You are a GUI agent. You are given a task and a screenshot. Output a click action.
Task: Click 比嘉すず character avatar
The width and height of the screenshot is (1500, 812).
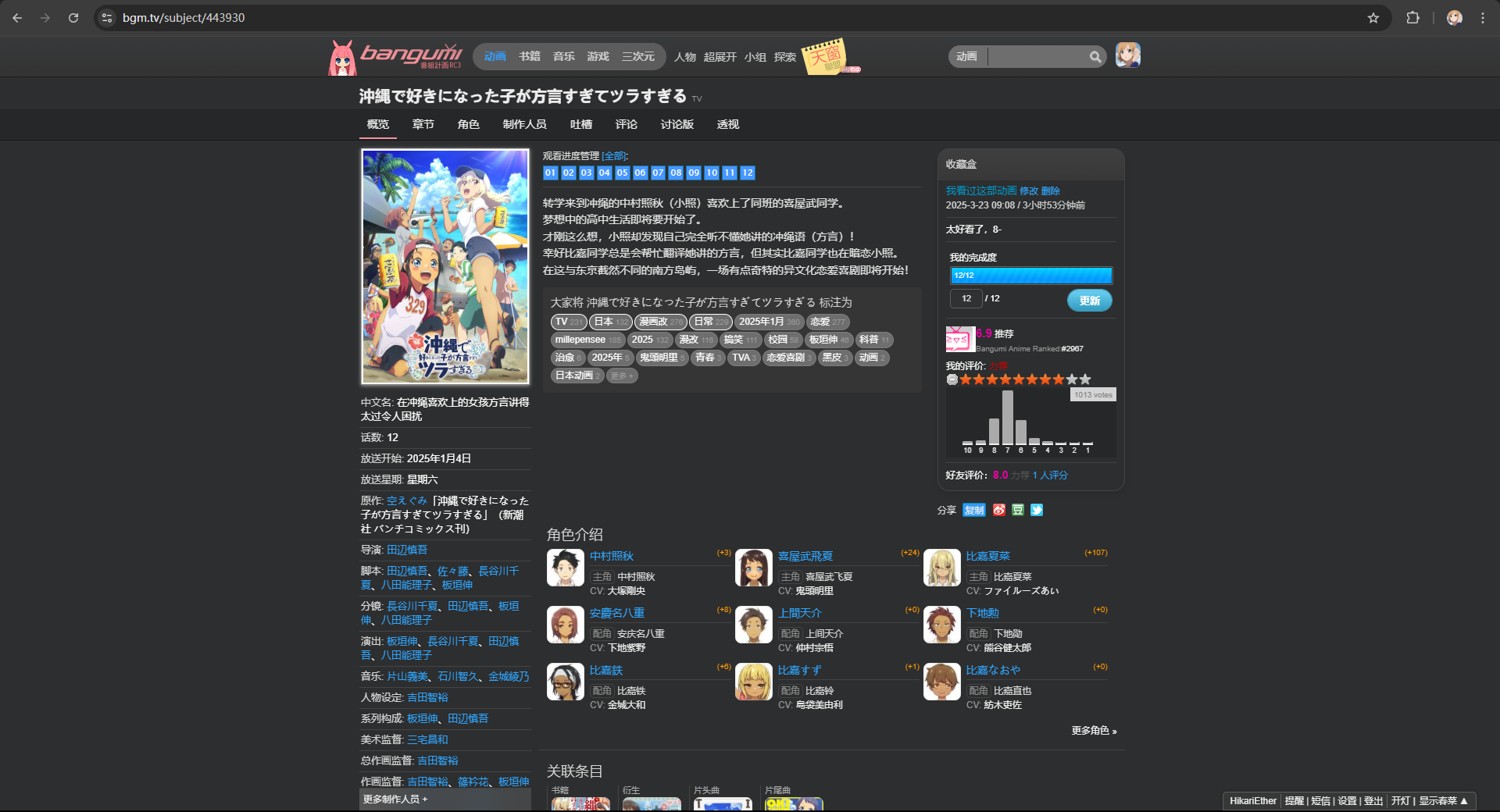pos(753,682)
